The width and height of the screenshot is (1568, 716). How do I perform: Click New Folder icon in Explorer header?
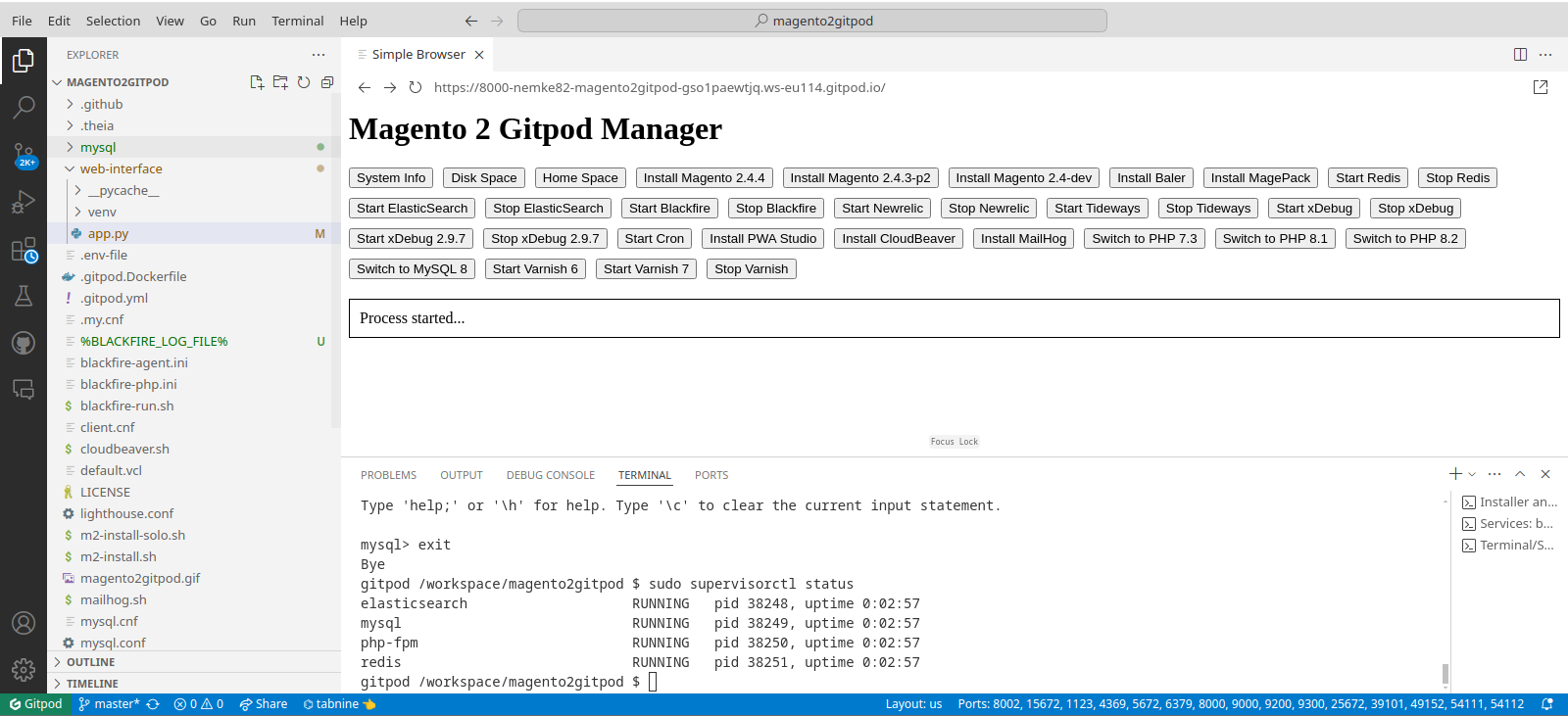(x=280, y=82)
